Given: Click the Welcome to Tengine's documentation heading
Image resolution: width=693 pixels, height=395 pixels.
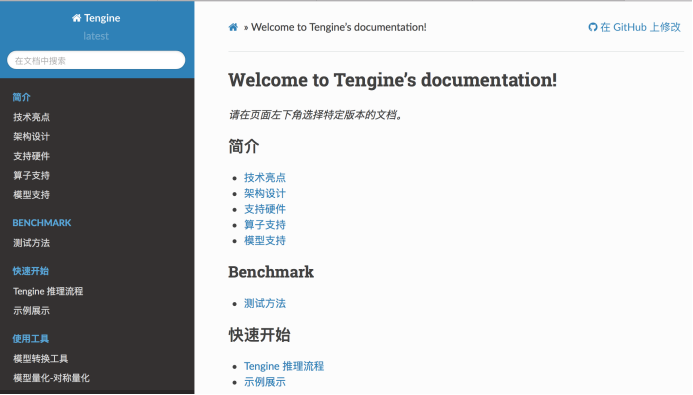Looking at the screenshot, I should (392, 80).
